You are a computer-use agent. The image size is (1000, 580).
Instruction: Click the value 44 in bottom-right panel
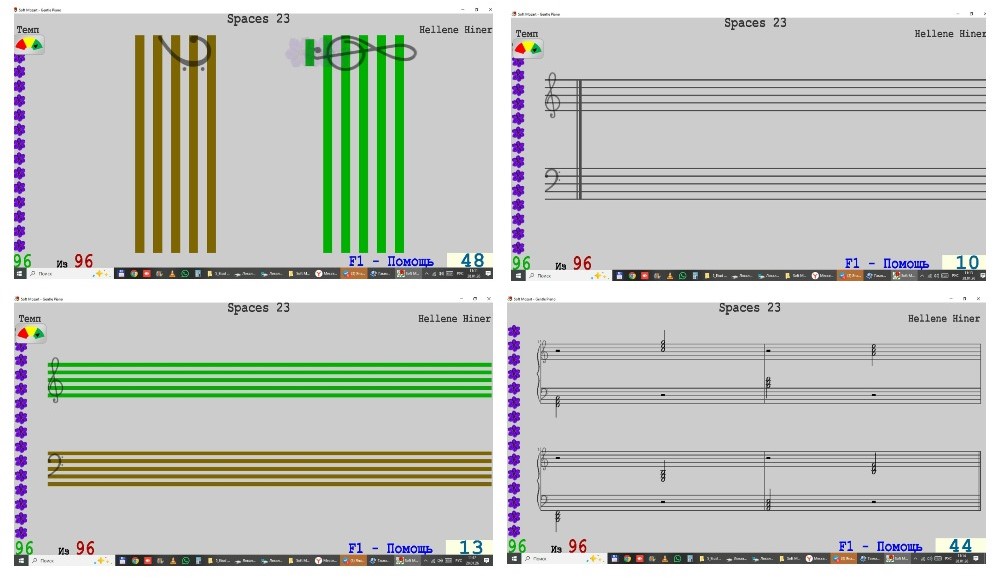point(960,546)
